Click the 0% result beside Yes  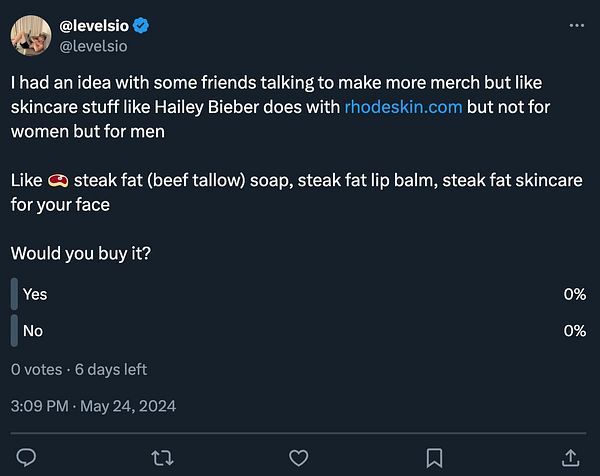point(574,294)
